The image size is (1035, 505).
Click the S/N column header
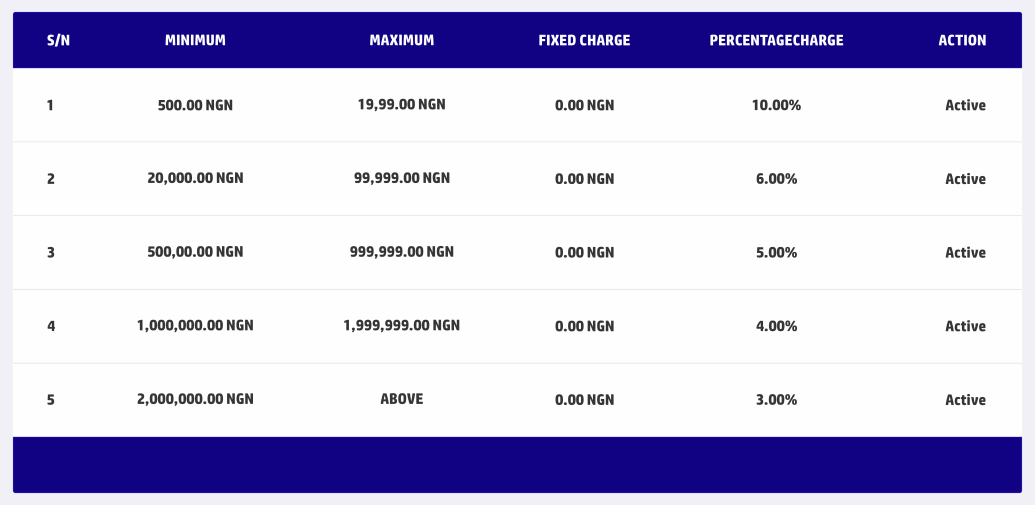pos(59,40)
